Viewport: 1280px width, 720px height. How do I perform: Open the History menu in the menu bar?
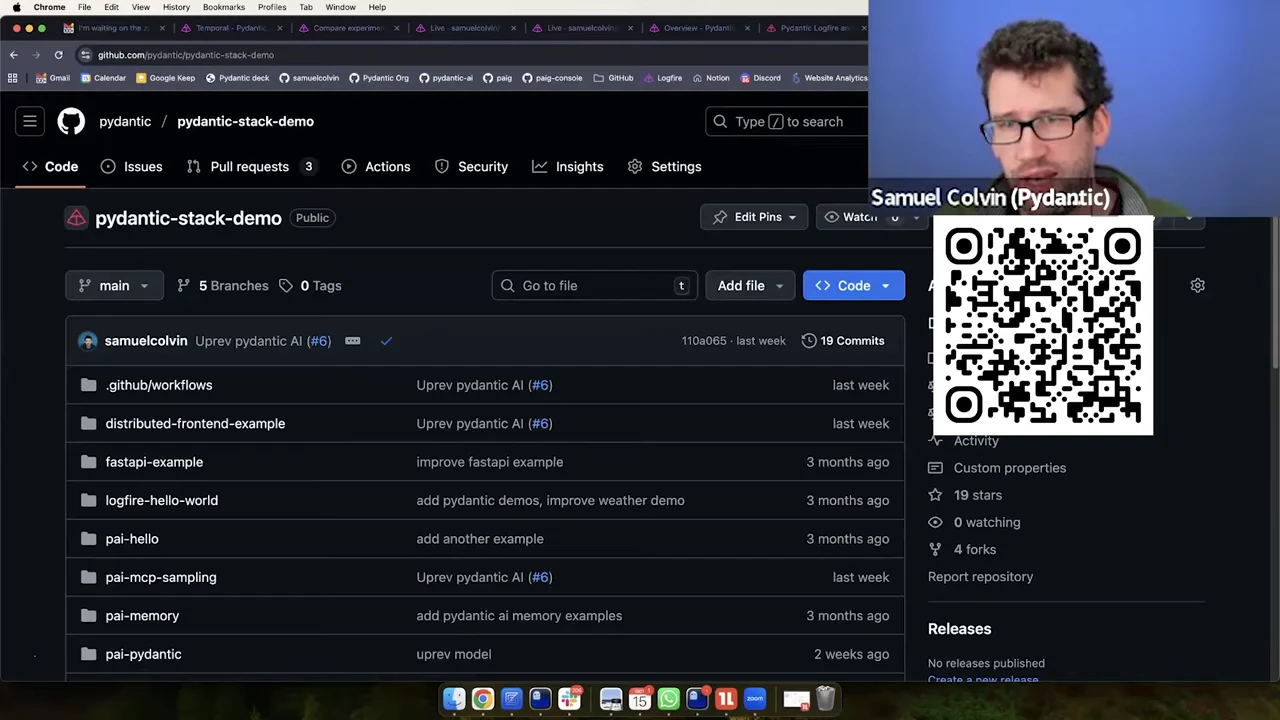[x=176, y=7]
